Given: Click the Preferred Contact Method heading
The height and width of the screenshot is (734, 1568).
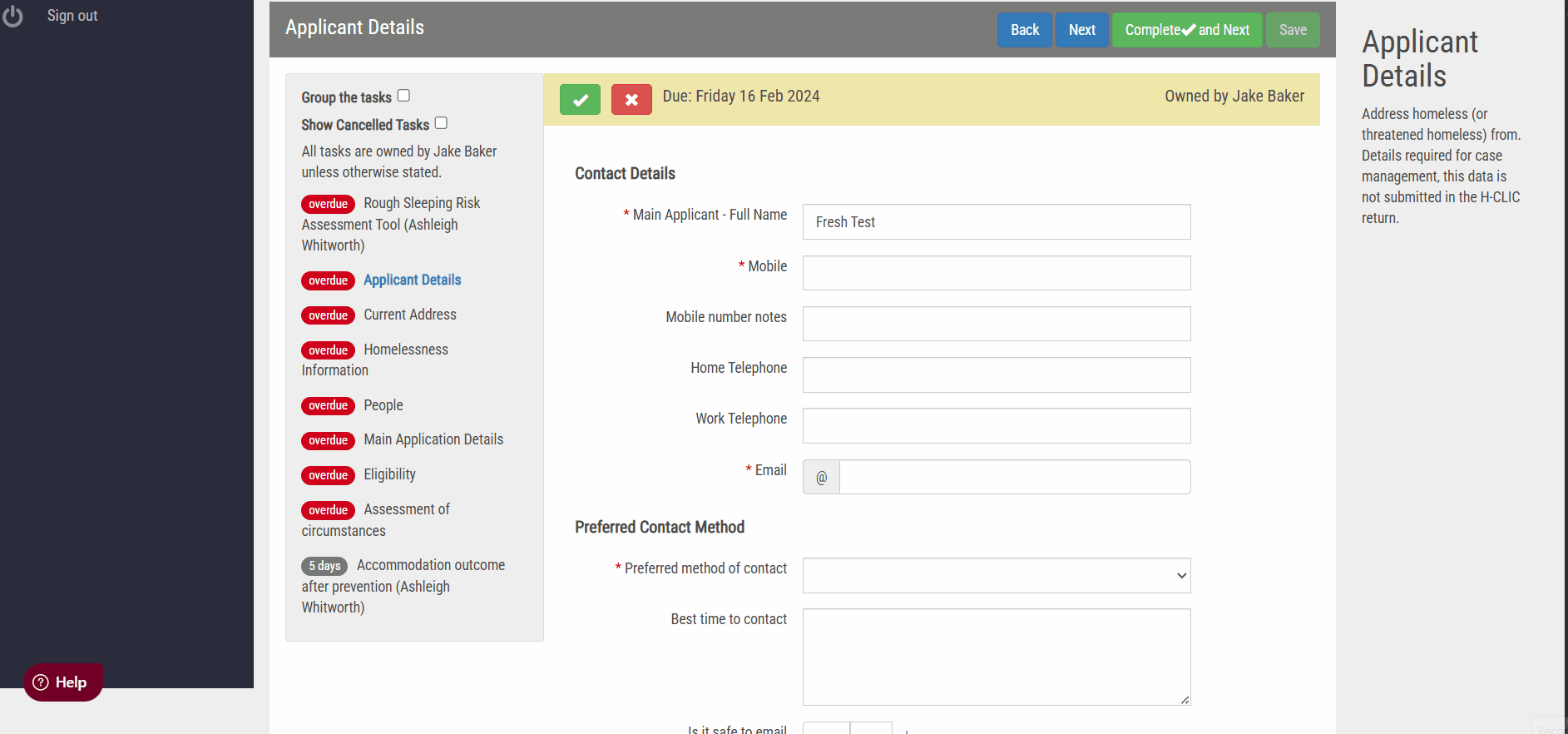Looking at the screenshot, I should click(x=660, y=527).
